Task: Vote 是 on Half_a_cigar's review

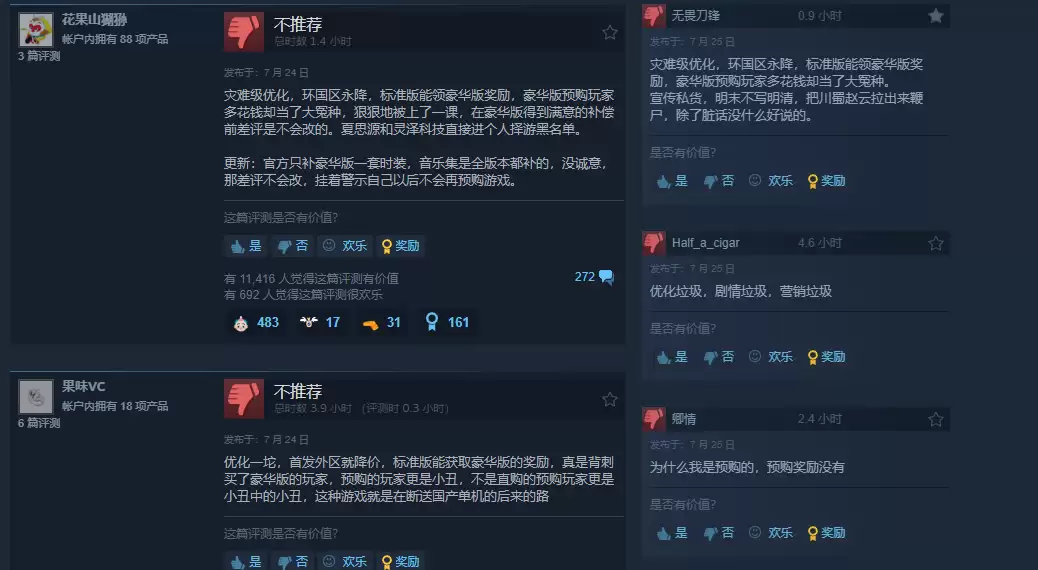Action: (x=672, y=357)
